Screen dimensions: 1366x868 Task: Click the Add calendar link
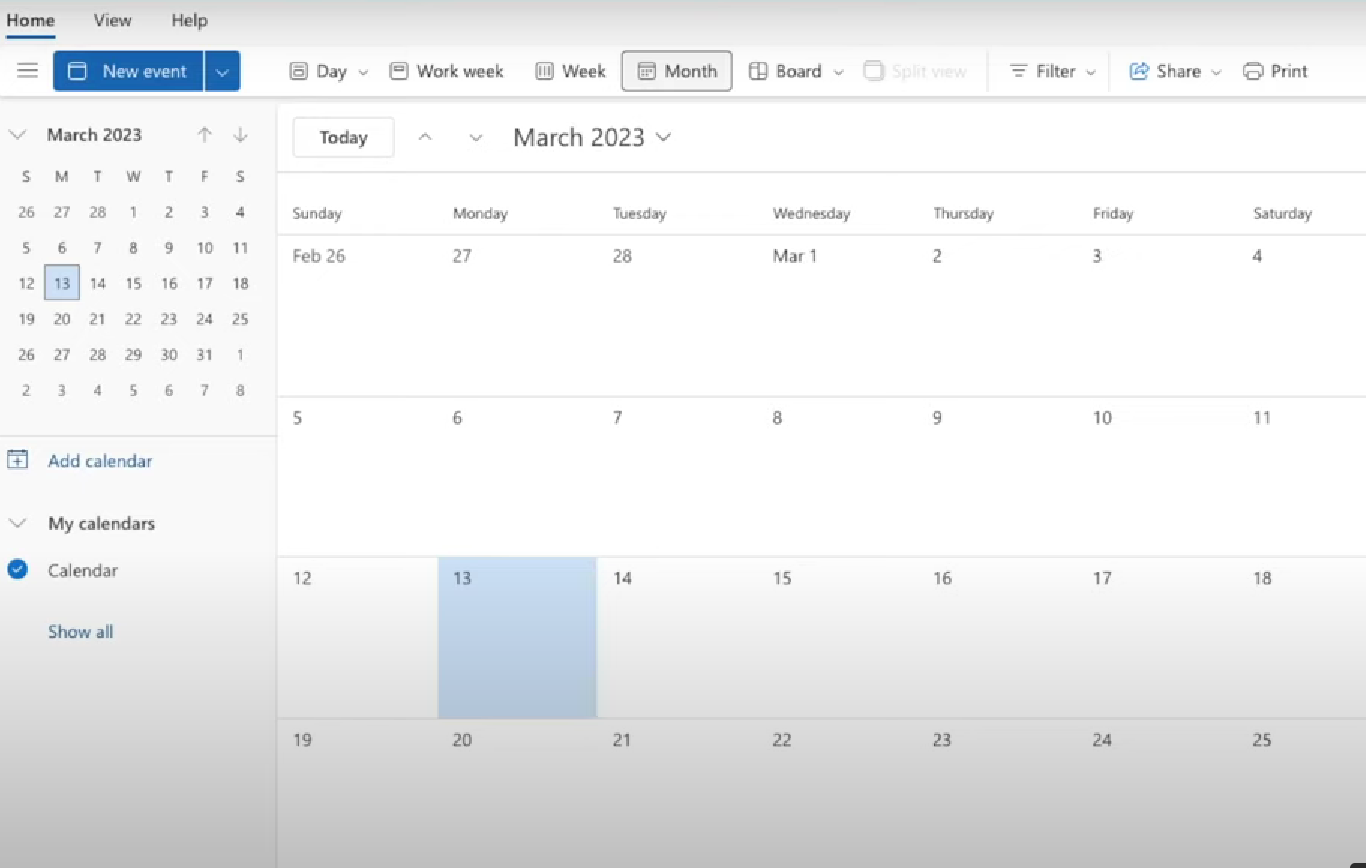100,461
